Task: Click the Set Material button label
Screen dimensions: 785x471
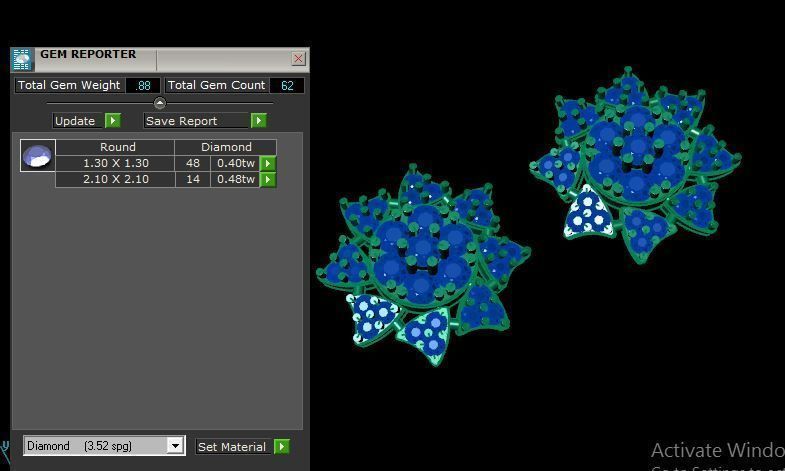Action: [233, 446]
